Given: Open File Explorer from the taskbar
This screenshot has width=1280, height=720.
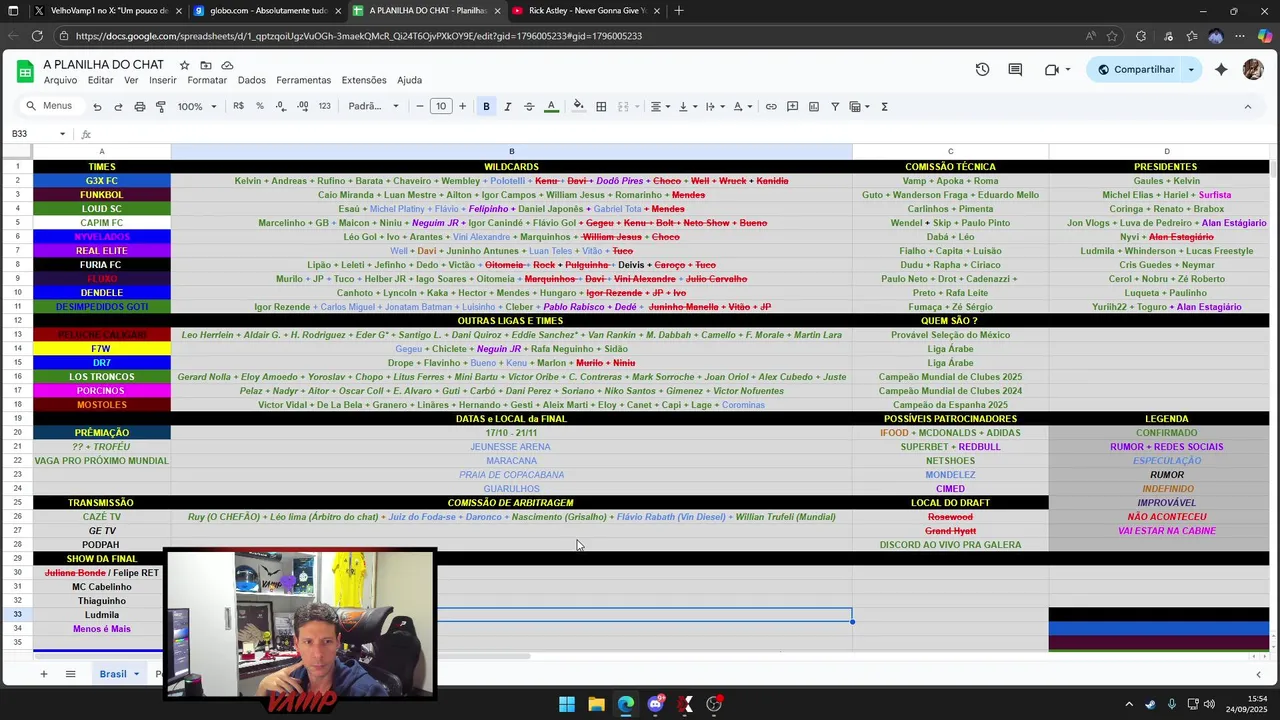Looking at the screenshot, I should tap(596, 704).
